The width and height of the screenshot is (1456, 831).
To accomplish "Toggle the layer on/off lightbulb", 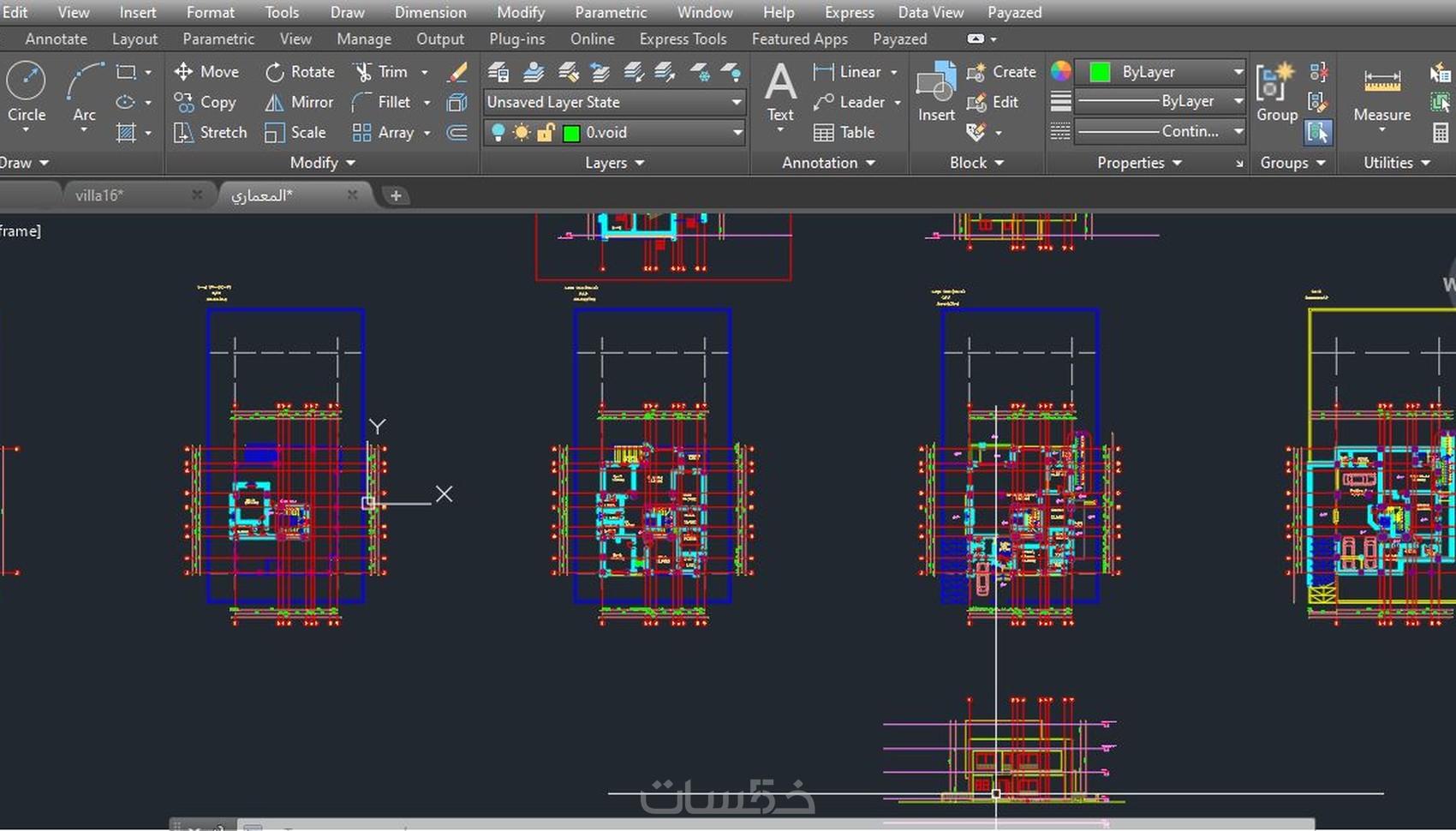I will click(x=498, y=133).
